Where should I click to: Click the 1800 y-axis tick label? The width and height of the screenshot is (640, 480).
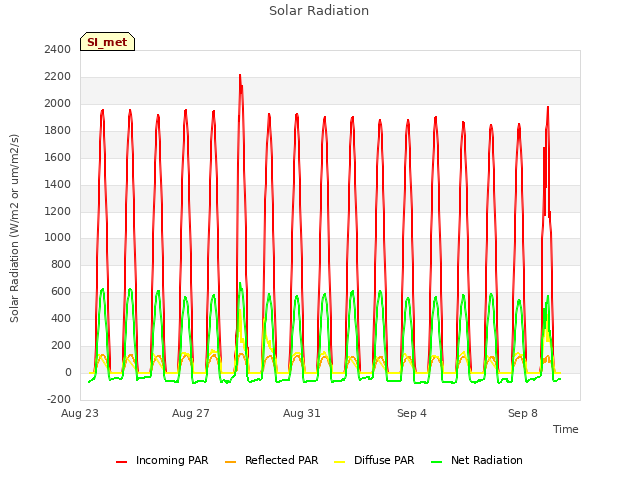point(58,131)
